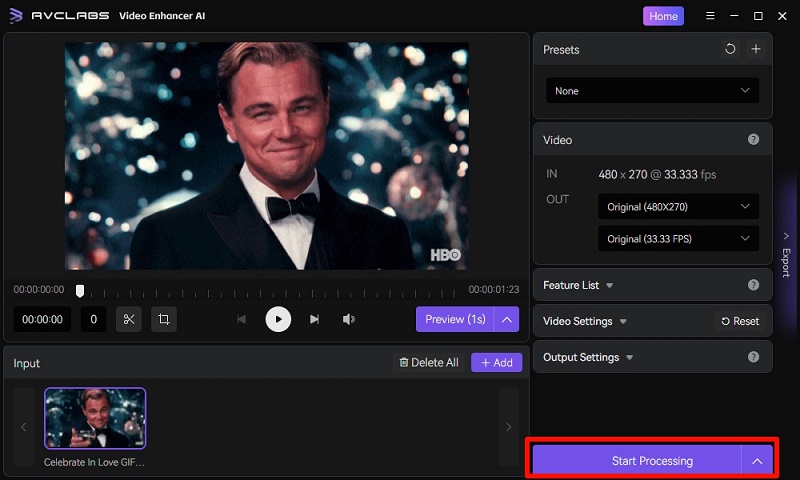This screenshot has height=480, width=800.
Task: Click the frame number field
Action: pyautogui.click(x=93, y=319)
